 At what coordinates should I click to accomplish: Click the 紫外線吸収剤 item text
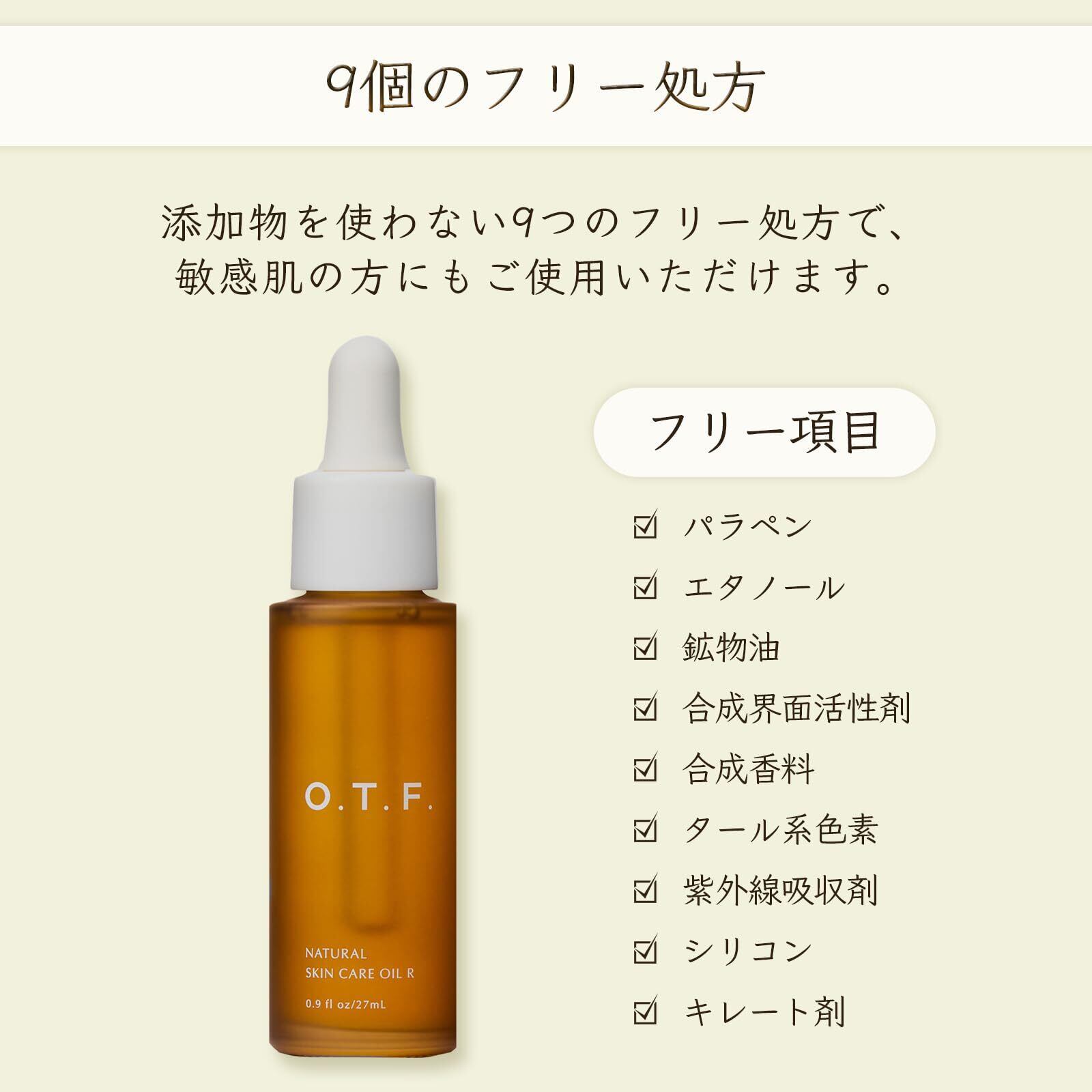(x=780, y=890)
